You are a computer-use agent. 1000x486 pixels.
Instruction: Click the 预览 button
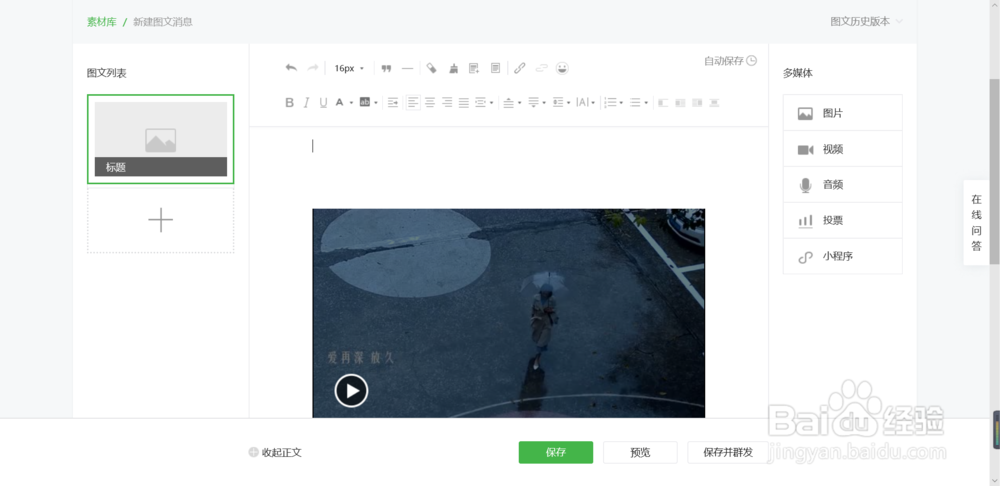coord(640,452)
